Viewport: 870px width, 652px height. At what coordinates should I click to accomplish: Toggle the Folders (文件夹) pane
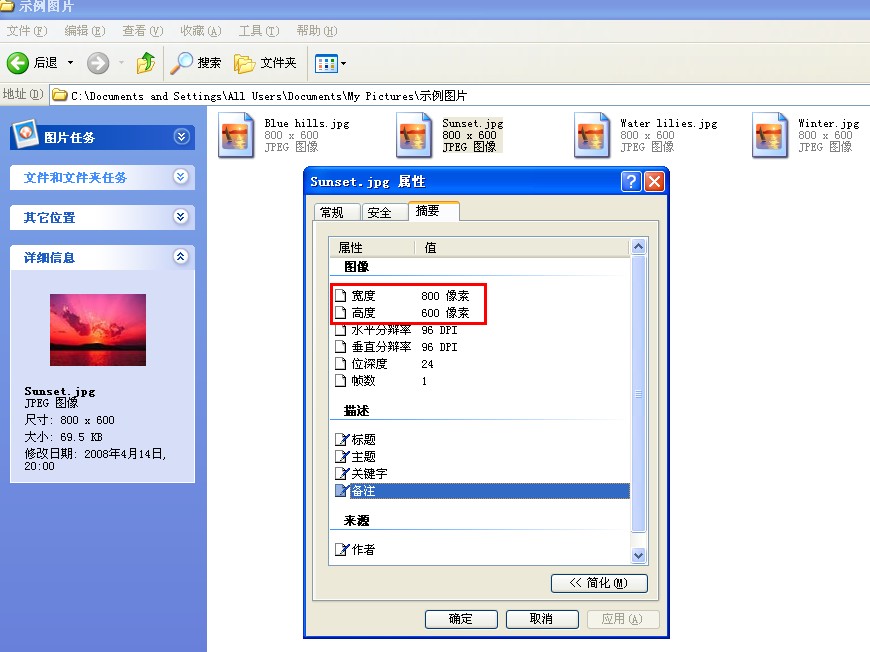click(265, 63)
